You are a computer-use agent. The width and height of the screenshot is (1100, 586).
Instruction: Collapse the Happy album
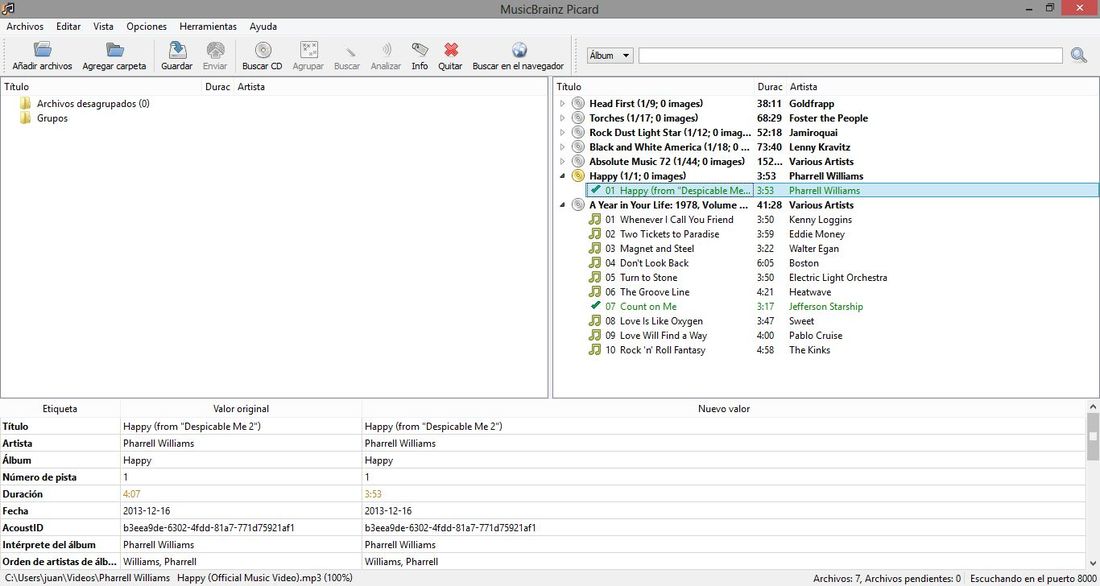pos(562,176)
